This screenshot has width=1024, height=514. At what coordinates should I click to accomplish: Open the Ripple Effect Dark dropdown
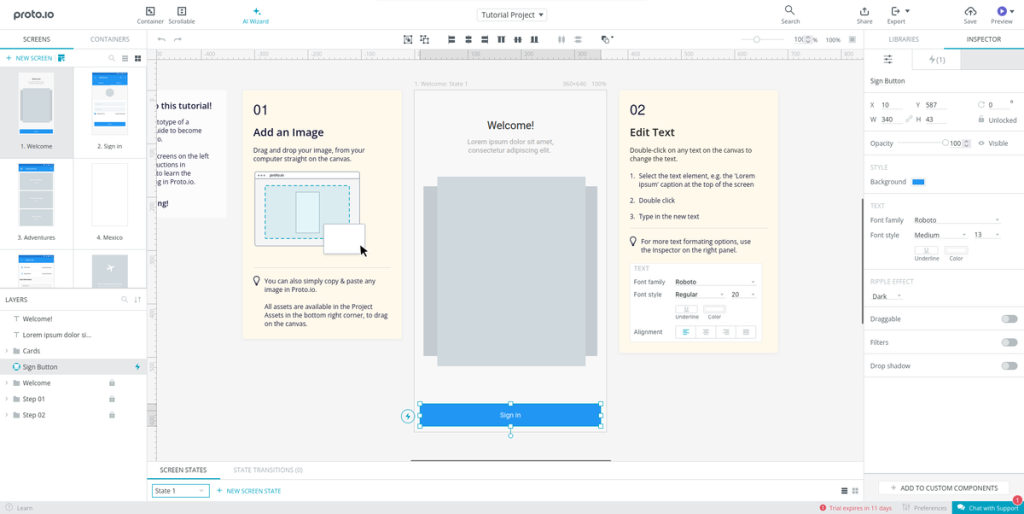pyautogui.click(x=886, y=296)
